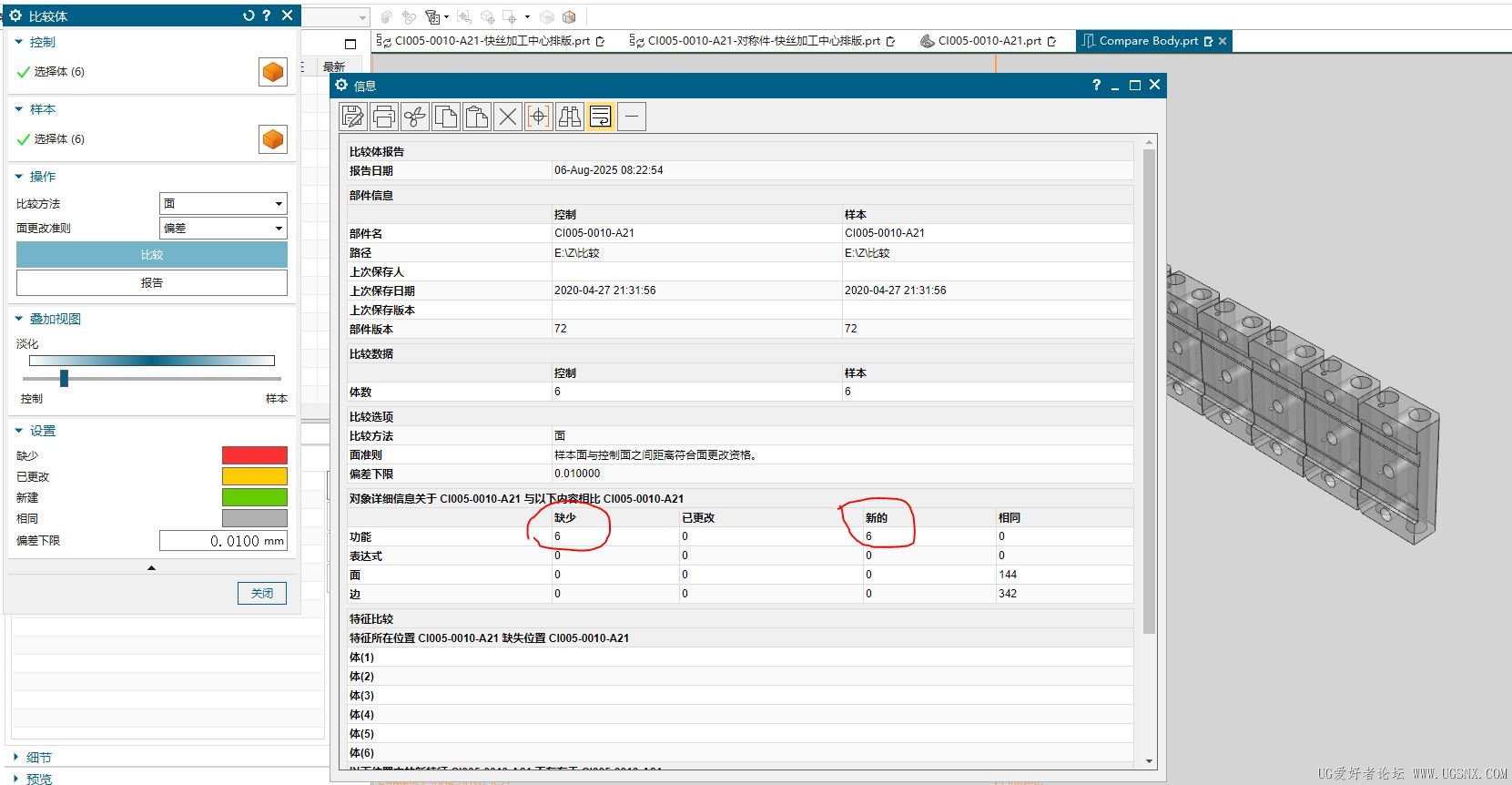Image resolution: width=1512 pixels, height=785 pixels.
Task: Open the funnel filter dropdown arrow
Action: pos(446,17)
